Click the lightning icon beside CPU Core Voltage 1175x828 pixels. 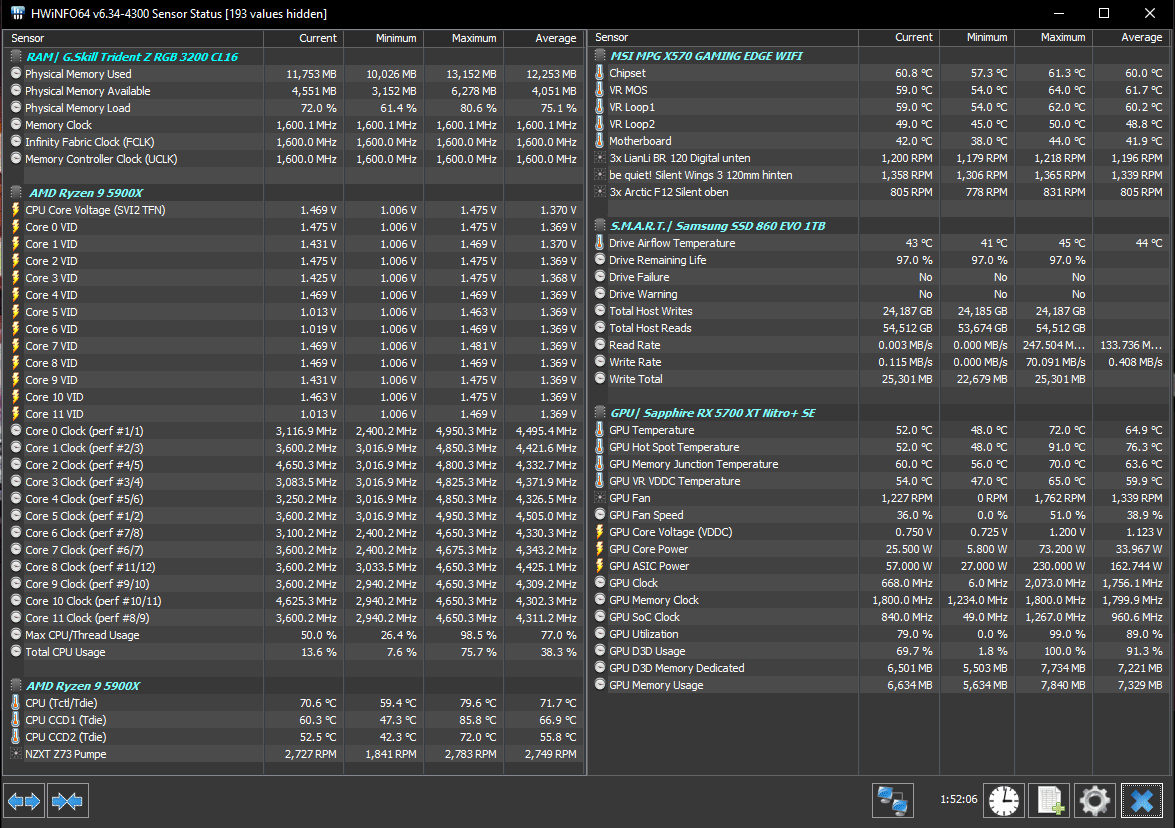click(16, 210)
